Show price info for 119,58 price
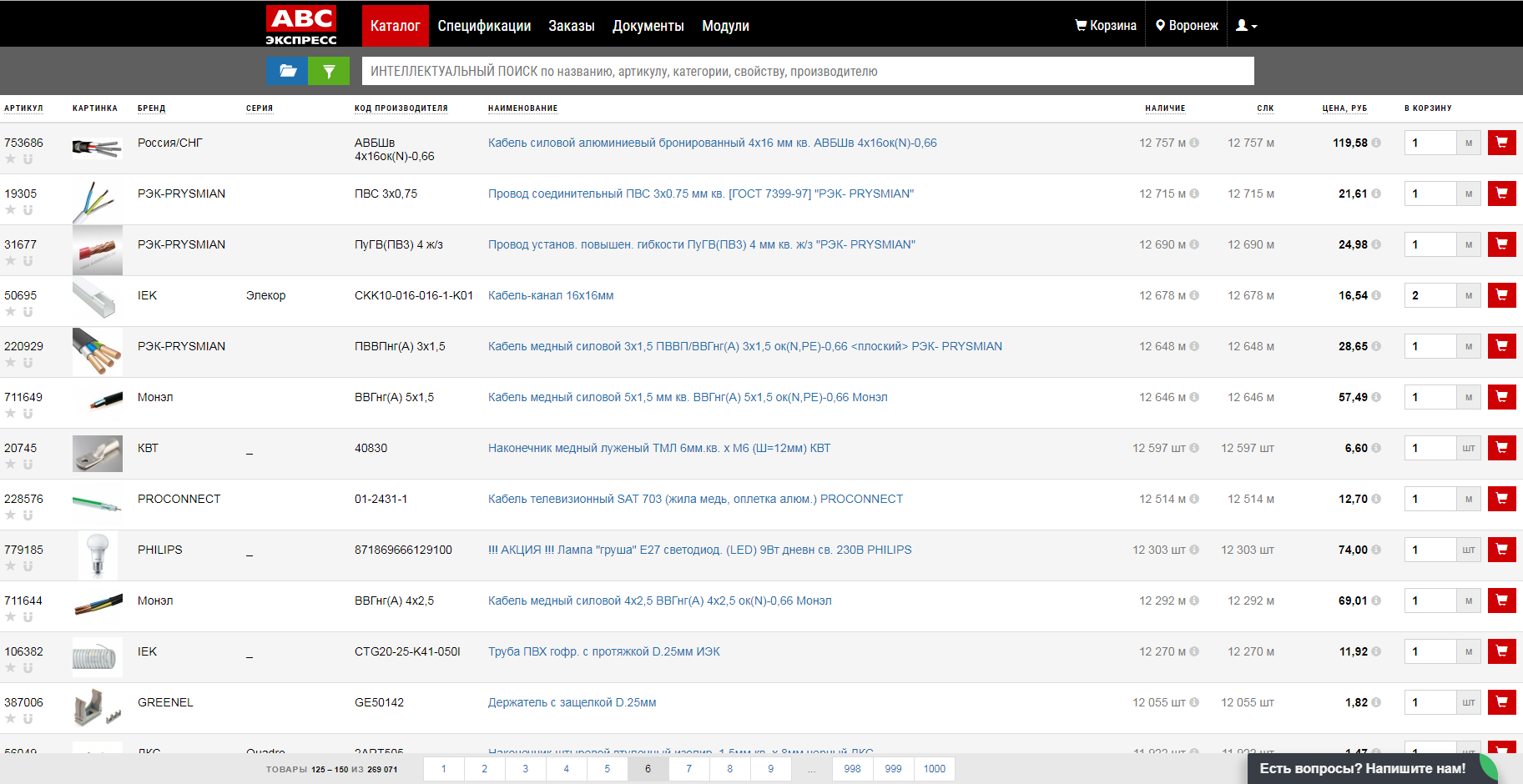Viewport: 1523px width, 784px height. 1376,143
